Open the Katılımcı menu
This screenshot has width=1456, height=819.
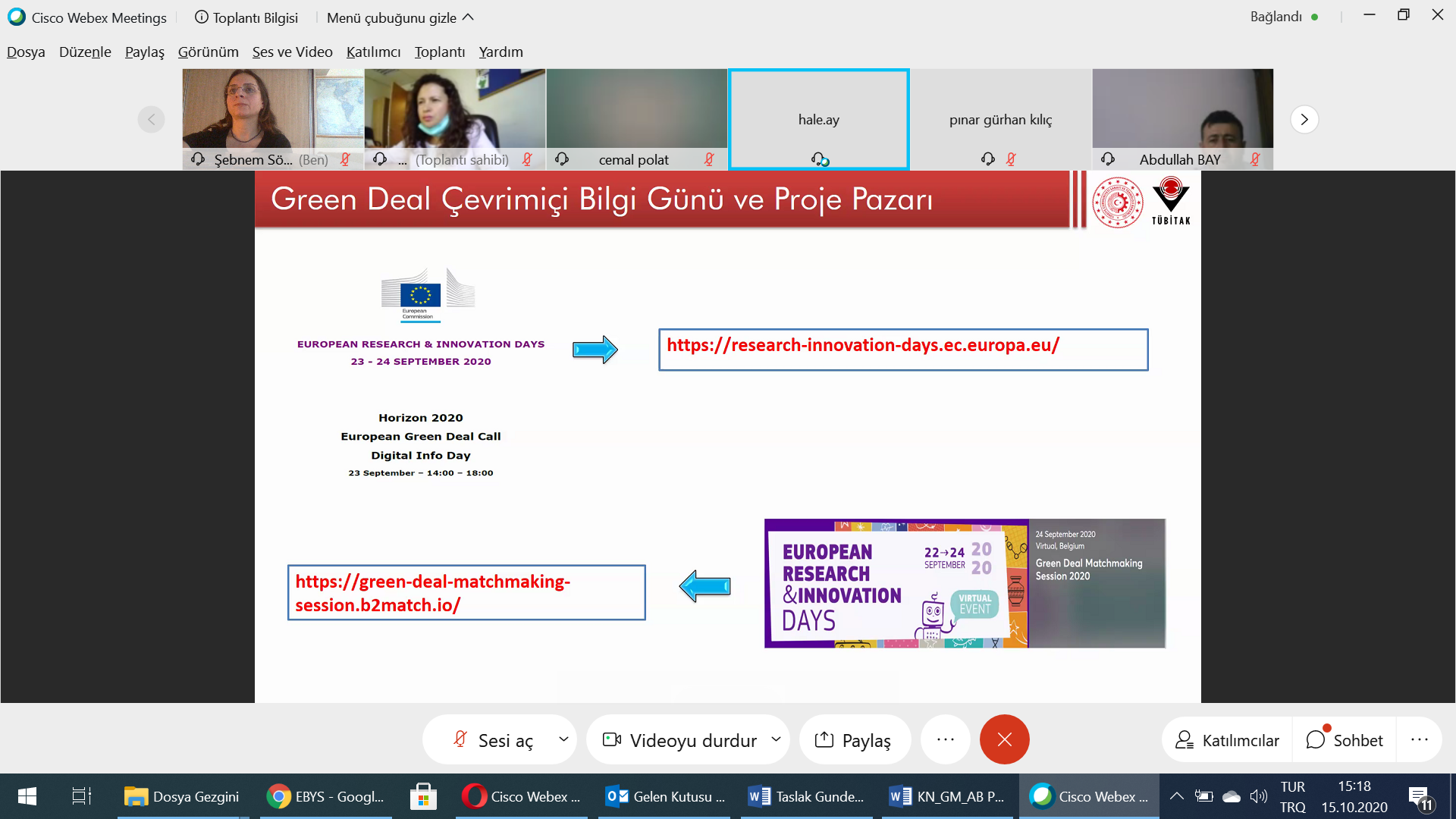click(373, 52)
